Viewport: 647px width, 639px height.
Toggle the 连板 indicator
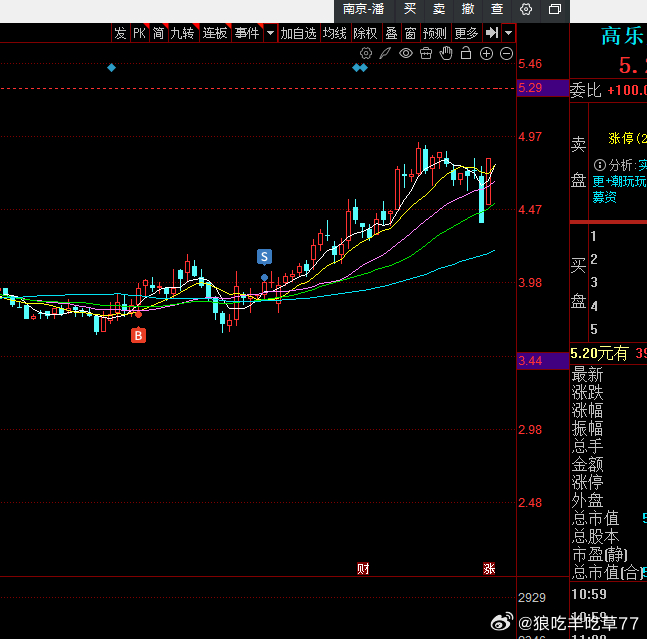(215, 33)
